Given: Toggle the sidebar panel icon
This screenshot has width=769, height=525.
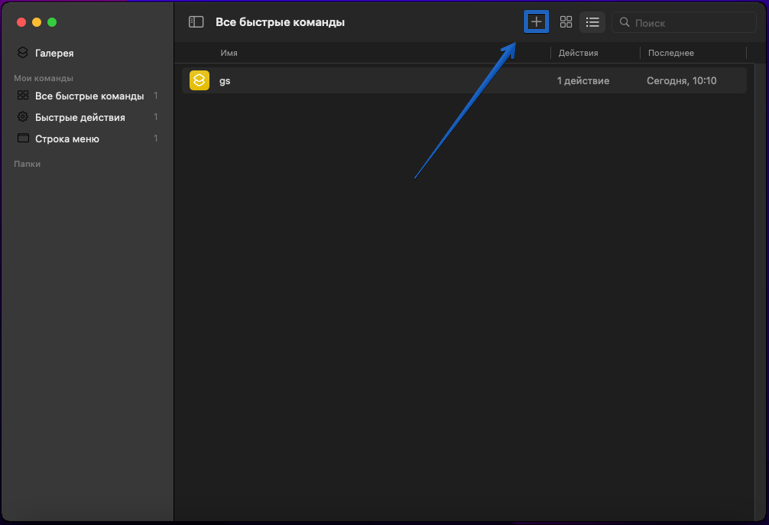Looking at the screenshot, I should point(196,22).
